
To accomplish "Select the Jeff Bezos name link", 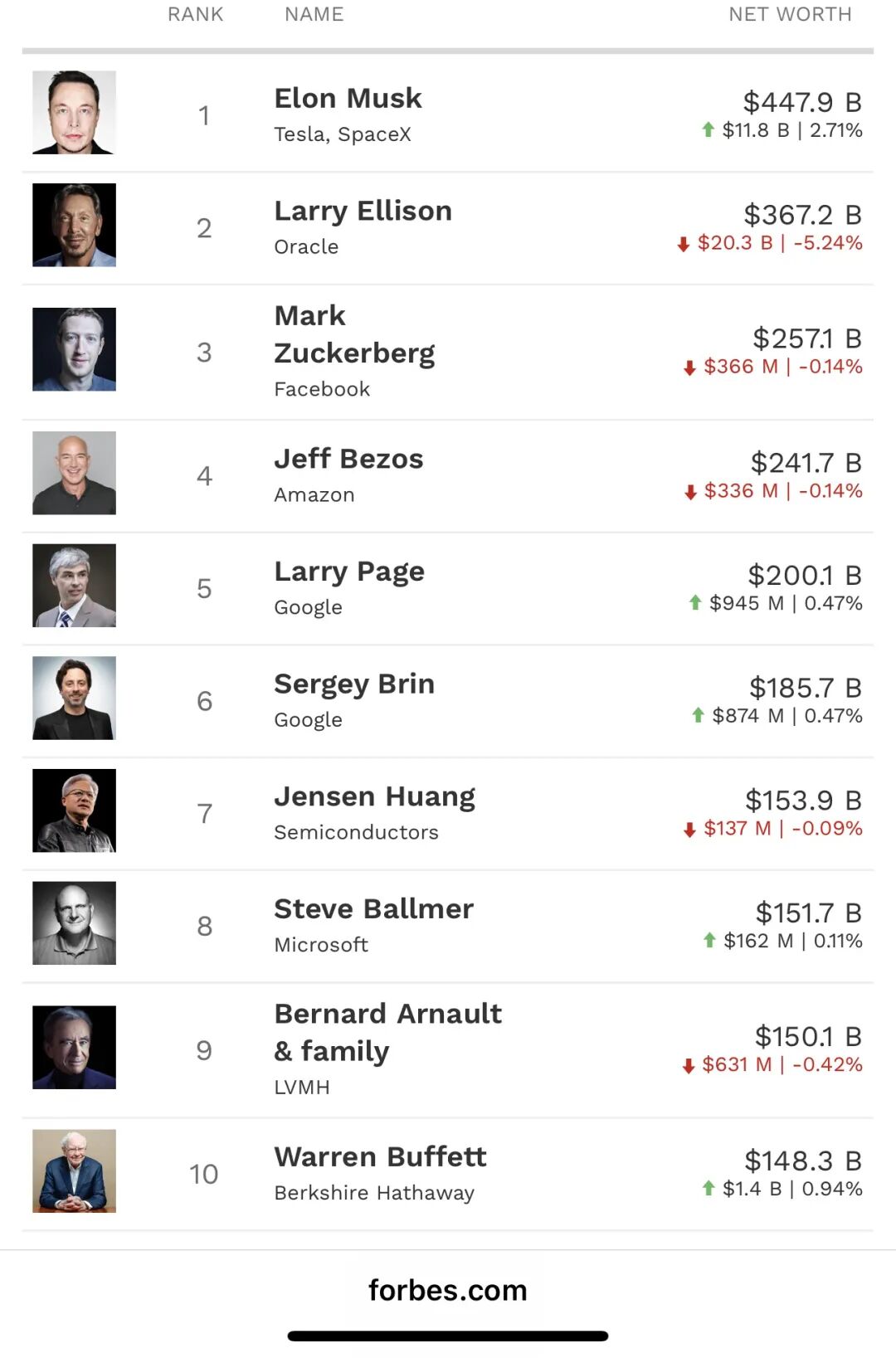I will 348,459.
